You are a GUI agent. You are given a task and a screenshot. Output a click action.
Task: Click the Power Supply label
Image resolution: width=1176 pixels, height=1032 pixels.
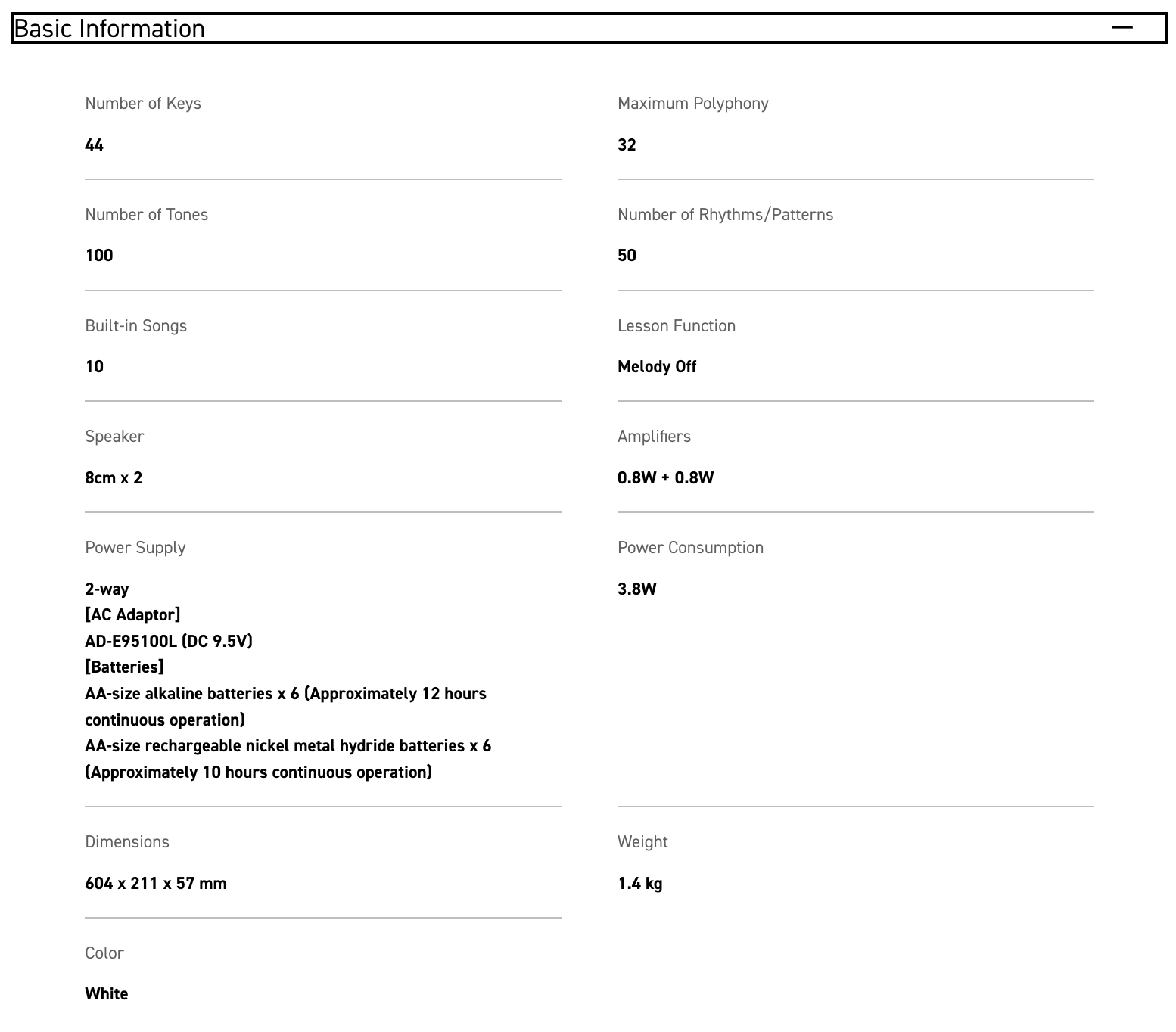(135, 548)
